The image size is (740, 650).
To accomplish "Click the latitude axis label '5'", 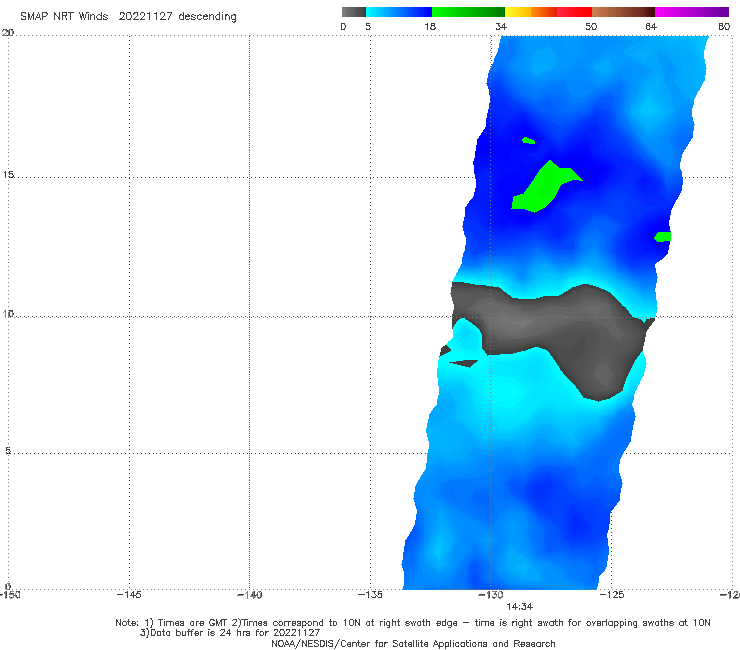I will tap(8, 451).
